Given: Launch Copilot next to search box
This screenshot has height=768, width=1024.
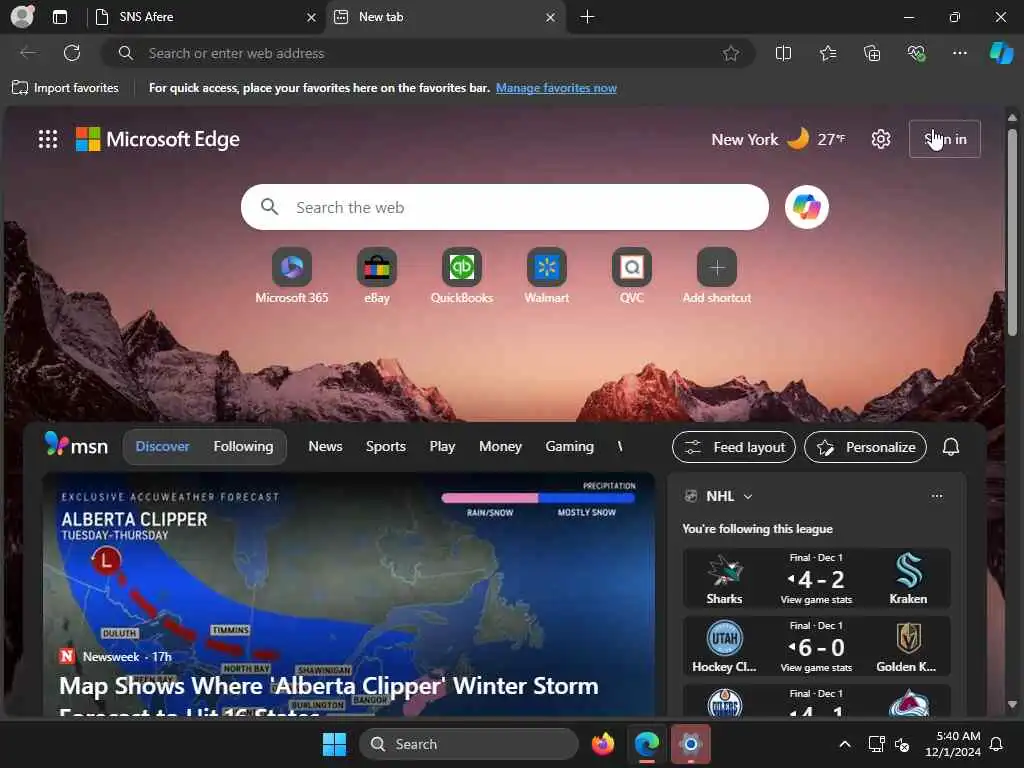Looking at the screenshot, I should click(x=807, y=207).
